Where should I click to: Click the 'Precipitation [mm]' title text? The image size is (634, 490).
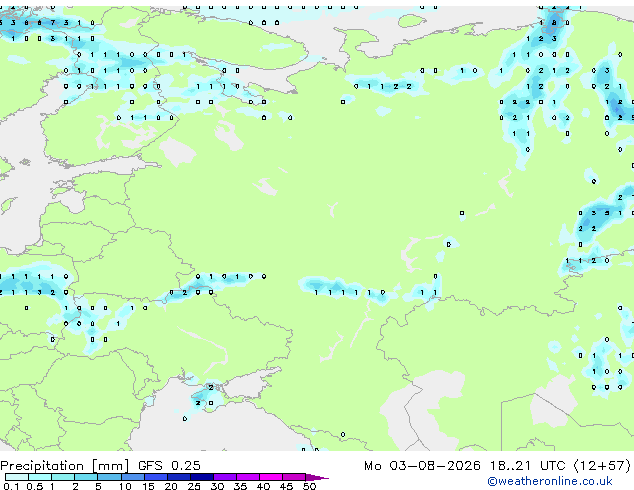pyautogui.click(x=65, y=466)
